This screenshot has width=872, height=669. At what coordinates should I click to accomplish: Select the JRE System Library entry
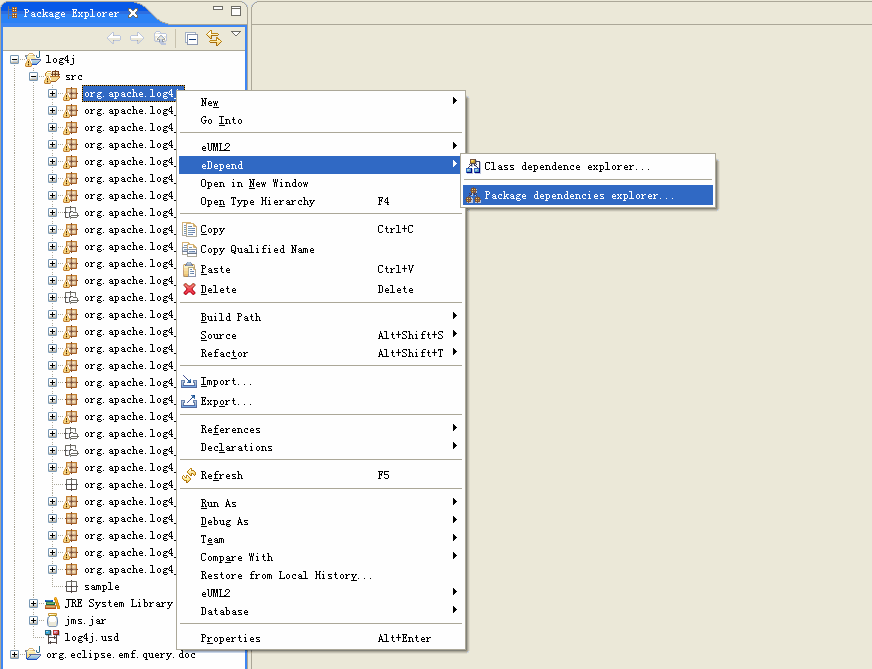118,603
